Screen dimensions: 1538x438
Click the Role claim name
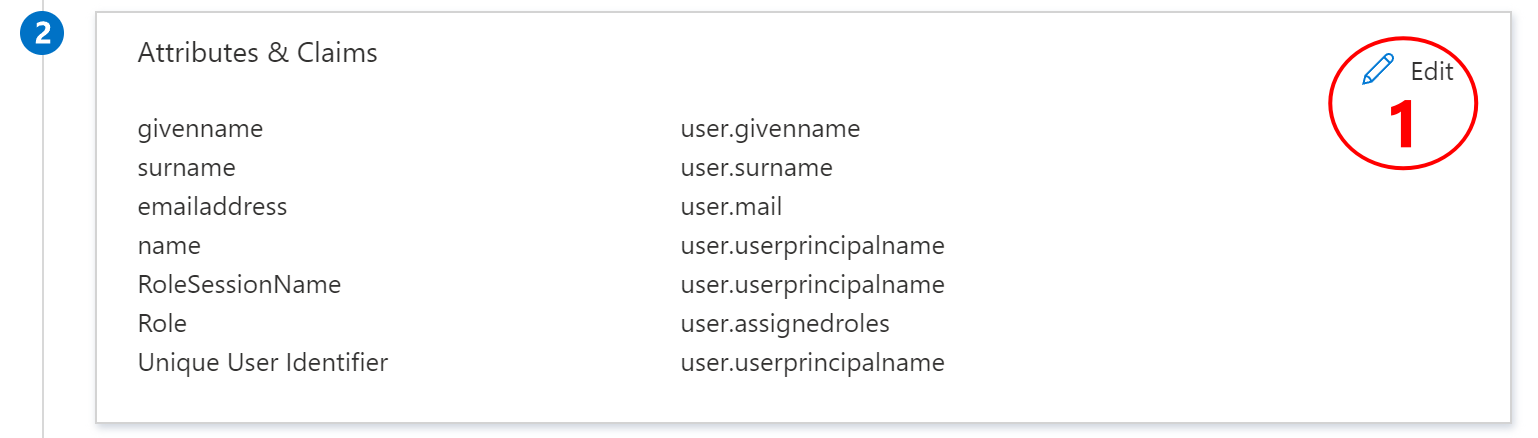pos(162,324)
